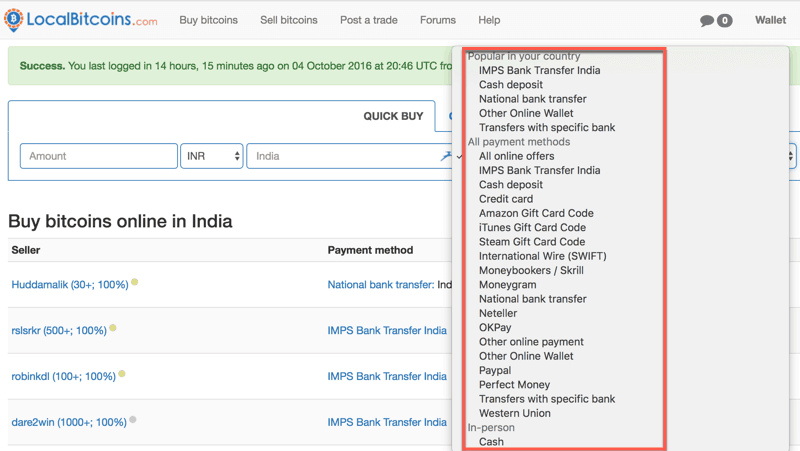Image resolution: width=800 pixels, height=451 pixels.
Task: Click the location arrow icon in India field
Action: pos(445,156)
